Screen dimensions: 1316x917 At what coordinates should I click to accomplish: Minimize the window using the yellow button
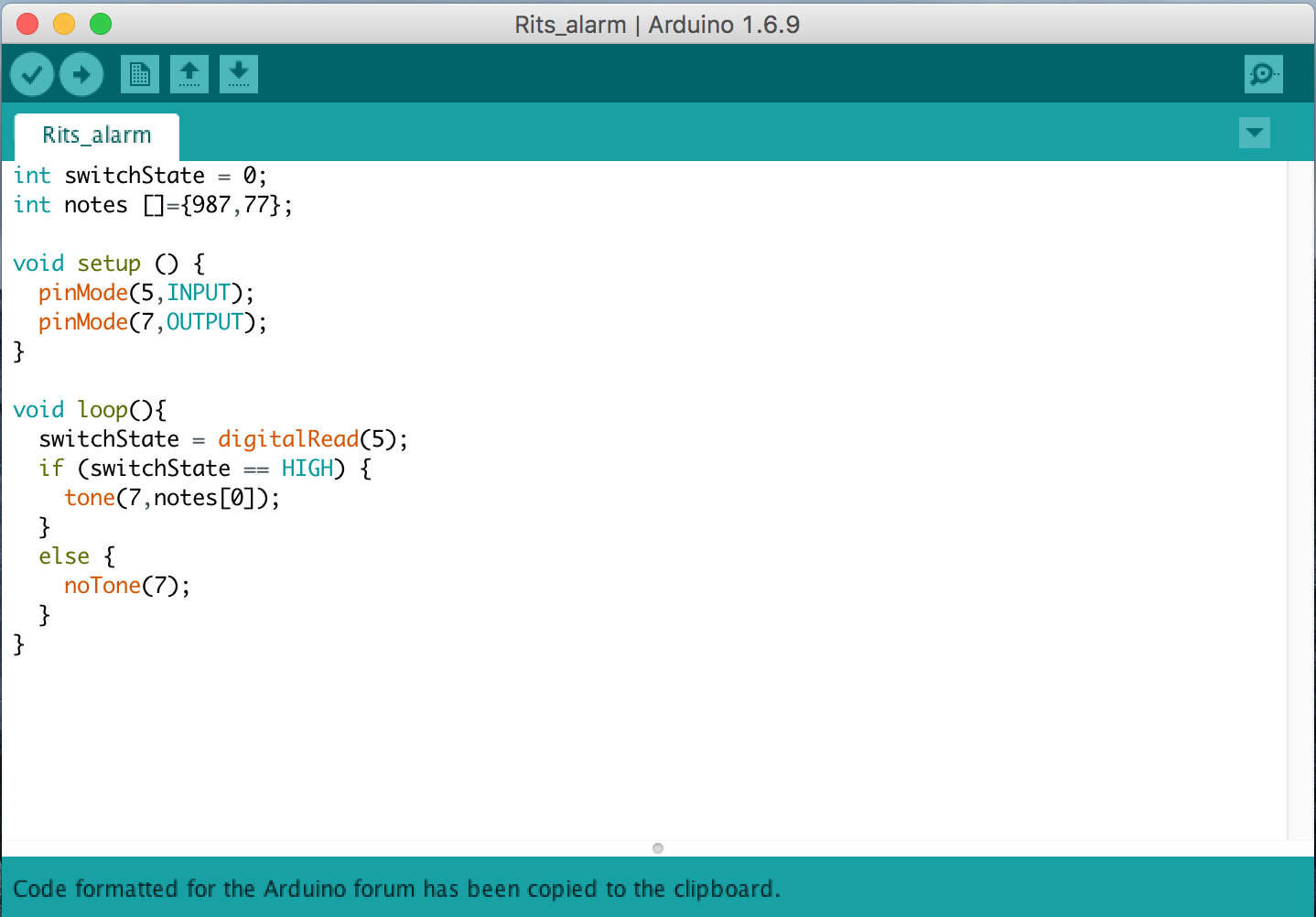coord(64,24)
